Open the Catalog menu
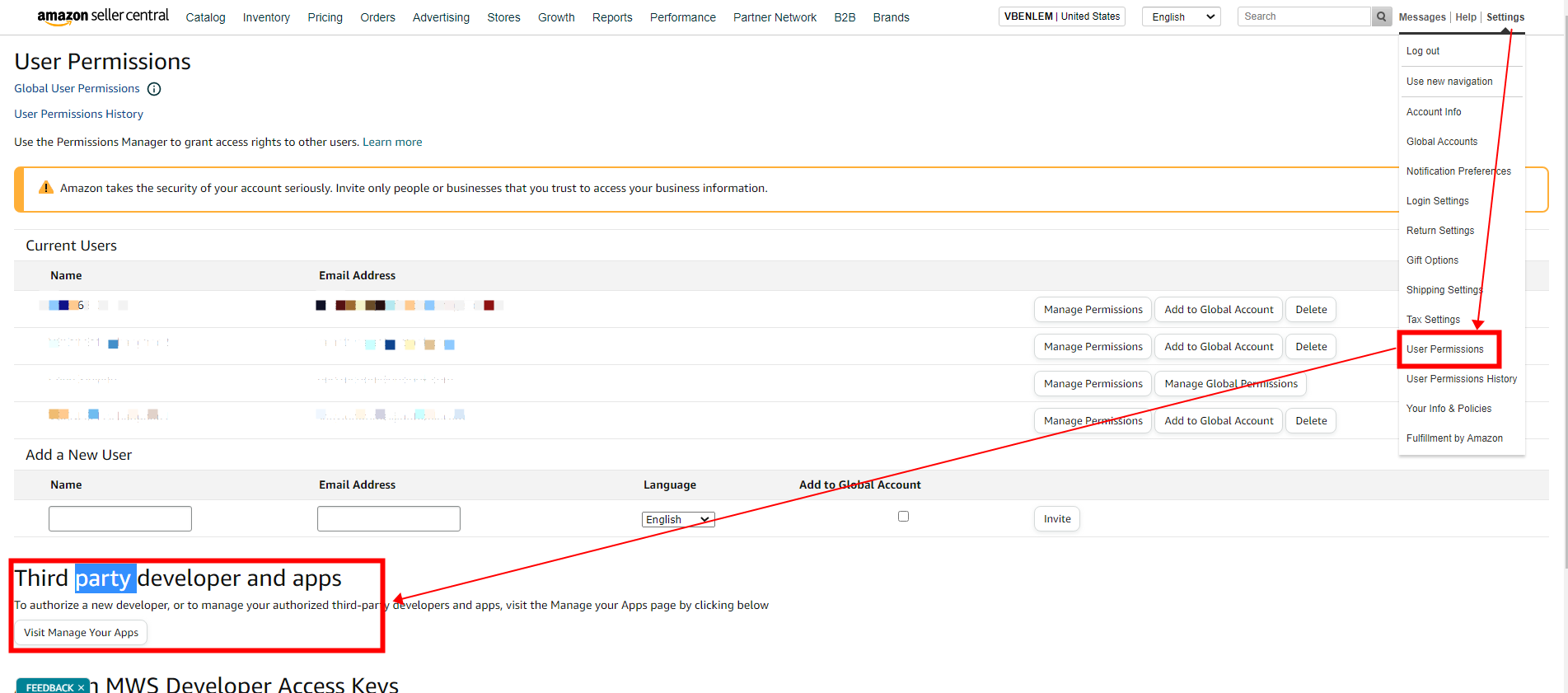This screenshot has width=1568, height=693. (x=205, y=17)
